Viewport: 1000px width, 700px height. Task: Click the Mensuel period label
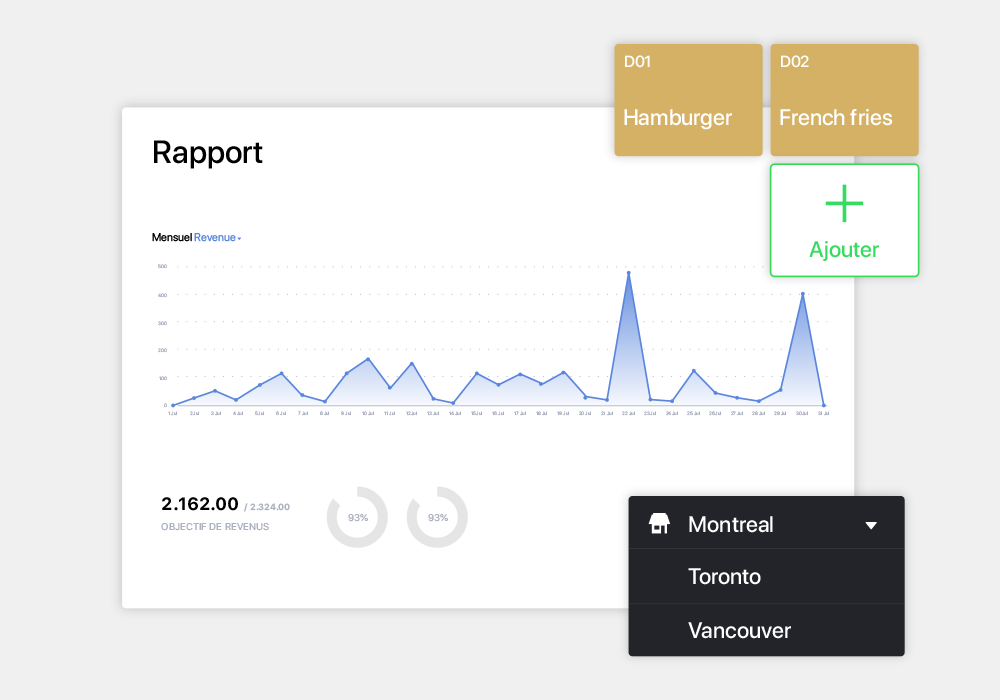pyautogui.click(x=171, y=238)
